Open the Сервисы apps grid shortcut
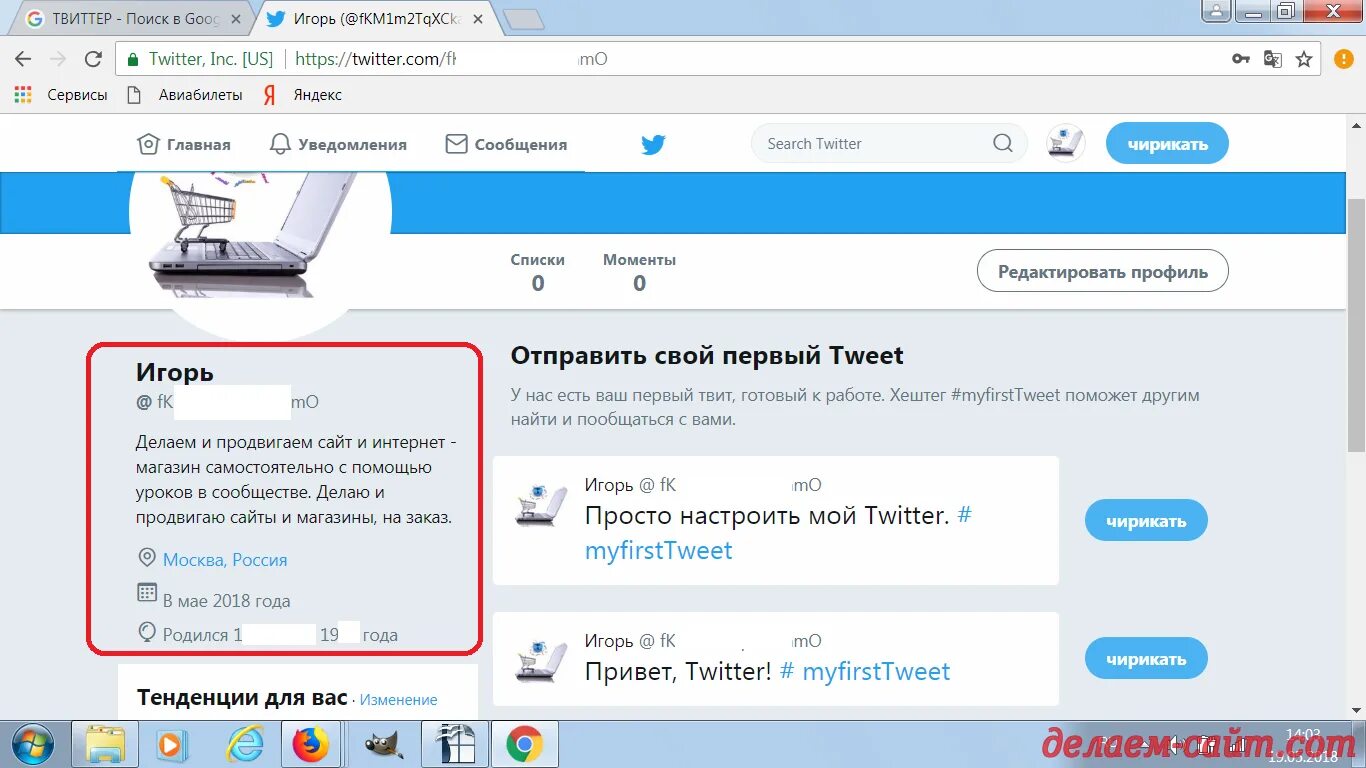 tap(60, 95)
